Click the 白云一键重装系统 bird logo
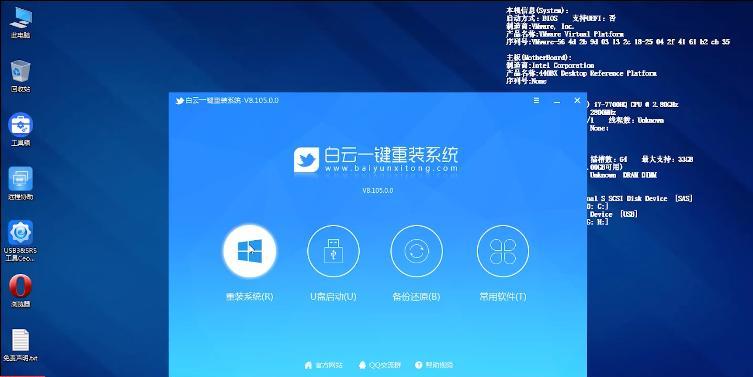753x377 pixels. pos(306,160)
